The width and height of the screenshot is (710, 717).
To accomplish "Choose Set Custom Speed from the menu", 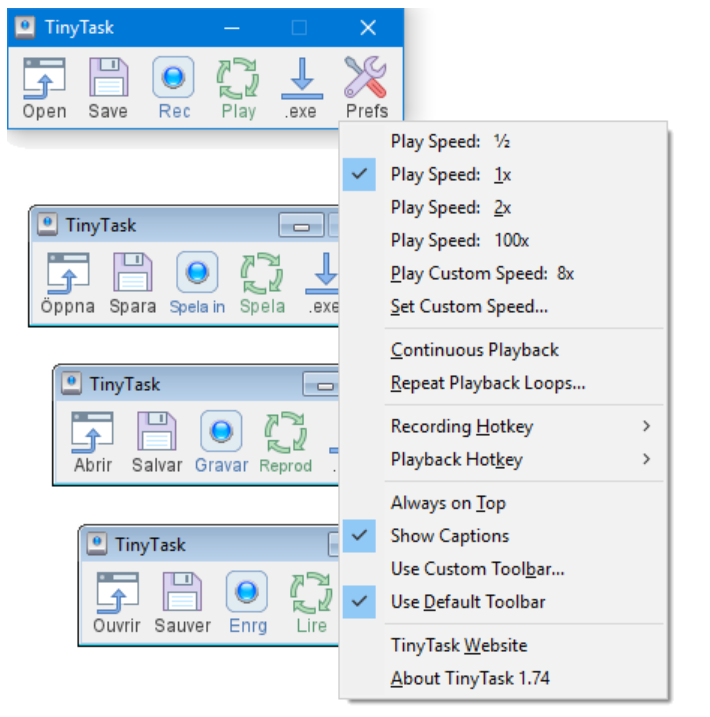I will 469,306.
